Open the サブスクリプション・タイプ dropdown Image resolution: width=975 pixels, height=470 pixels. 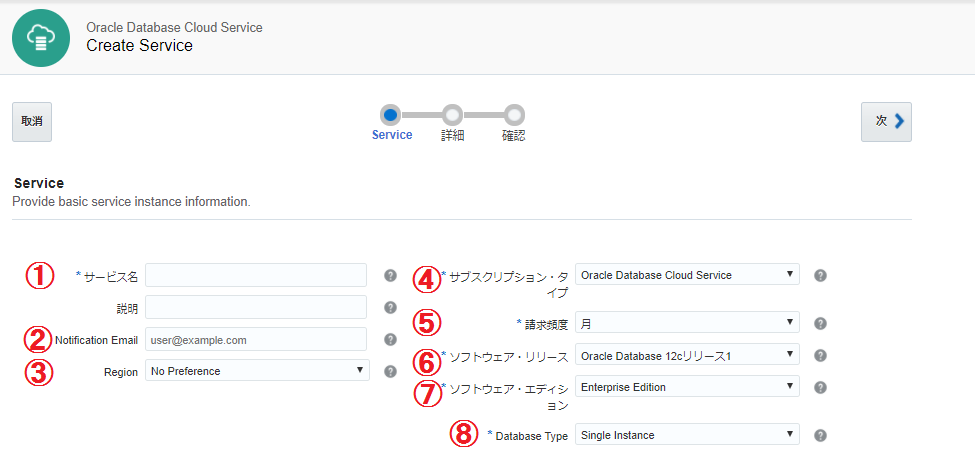coord(687,275)
